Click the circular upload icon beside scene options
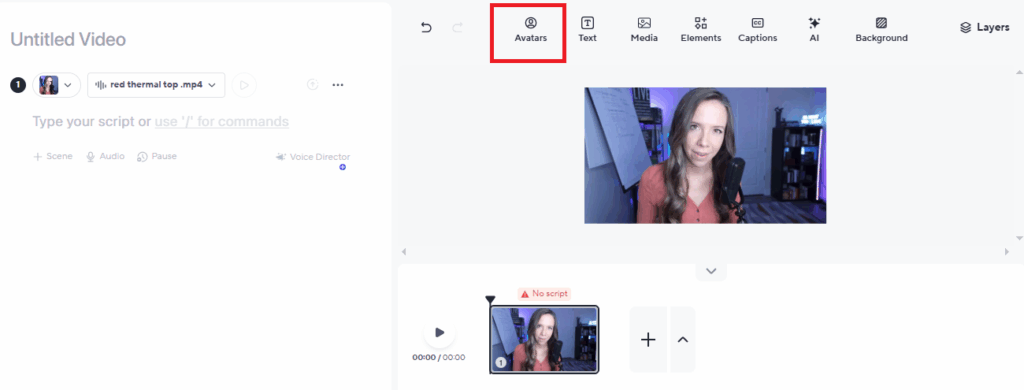1024x390 pixels. click(313, 84)
